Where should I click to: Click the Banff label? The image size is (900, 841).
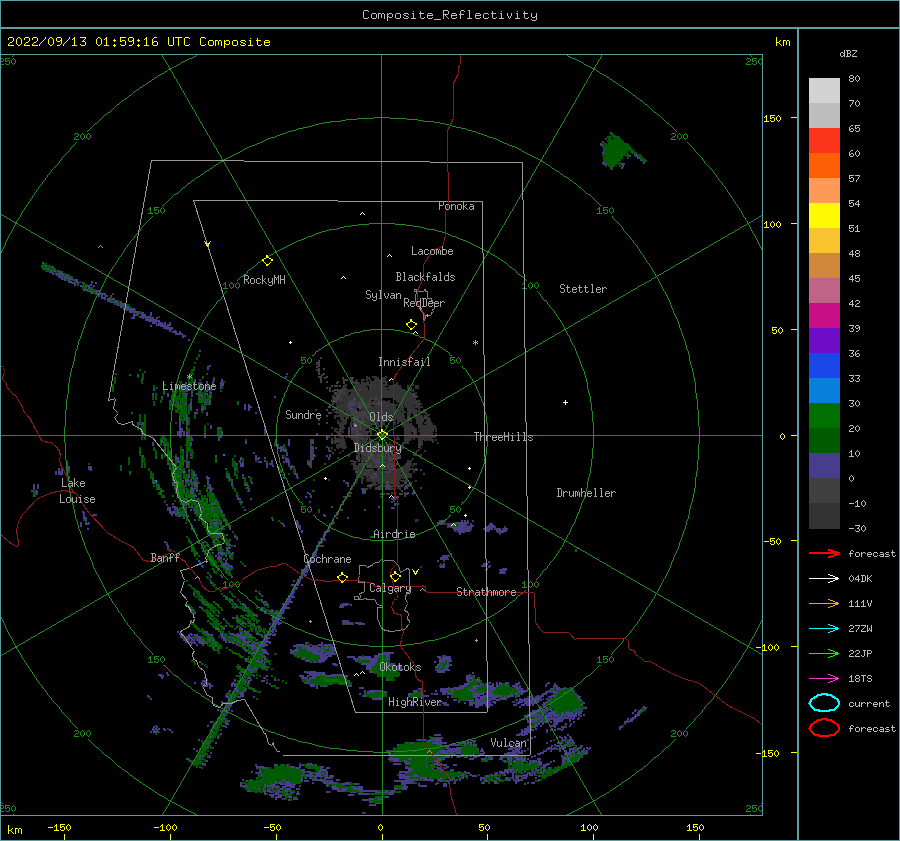tap(165, 557)
